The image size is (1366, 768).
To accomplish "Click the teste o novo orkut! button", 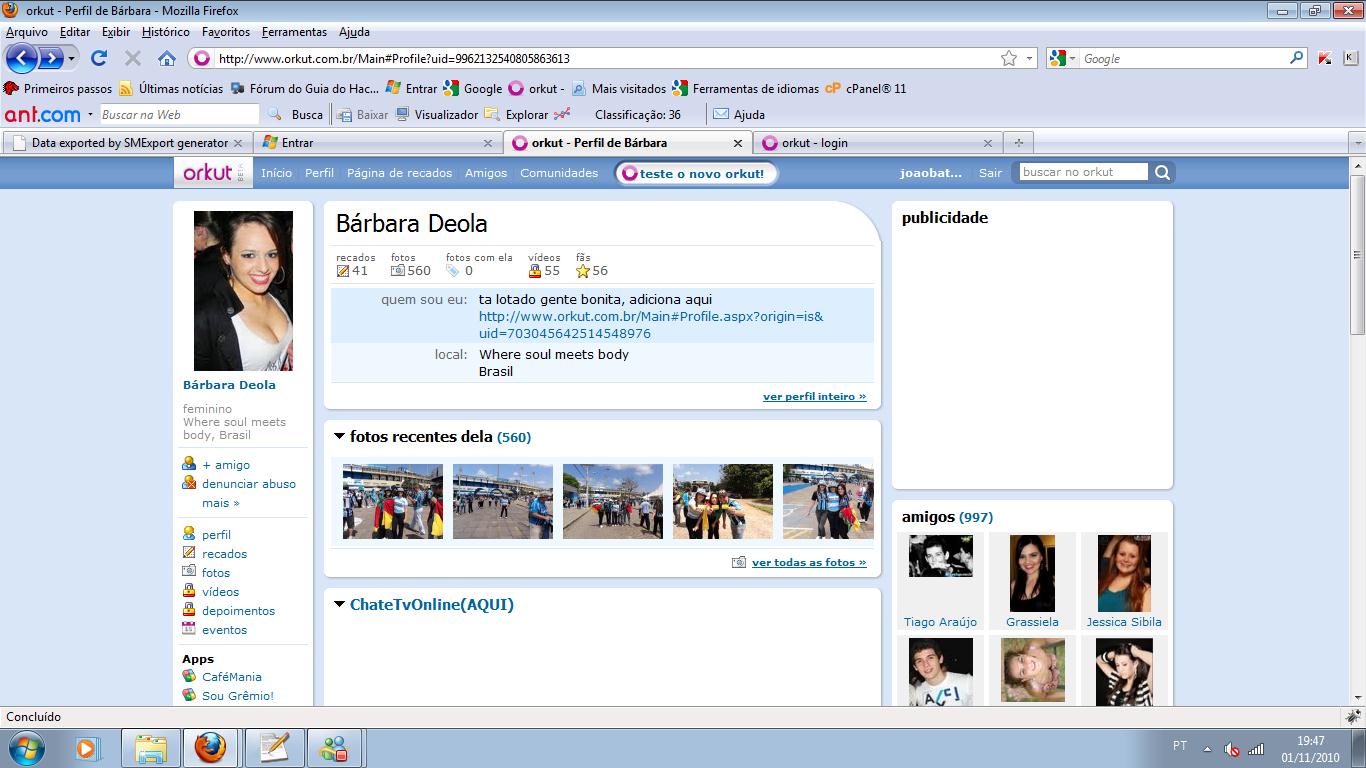I will pyautogui.click(x=695, y=172).
